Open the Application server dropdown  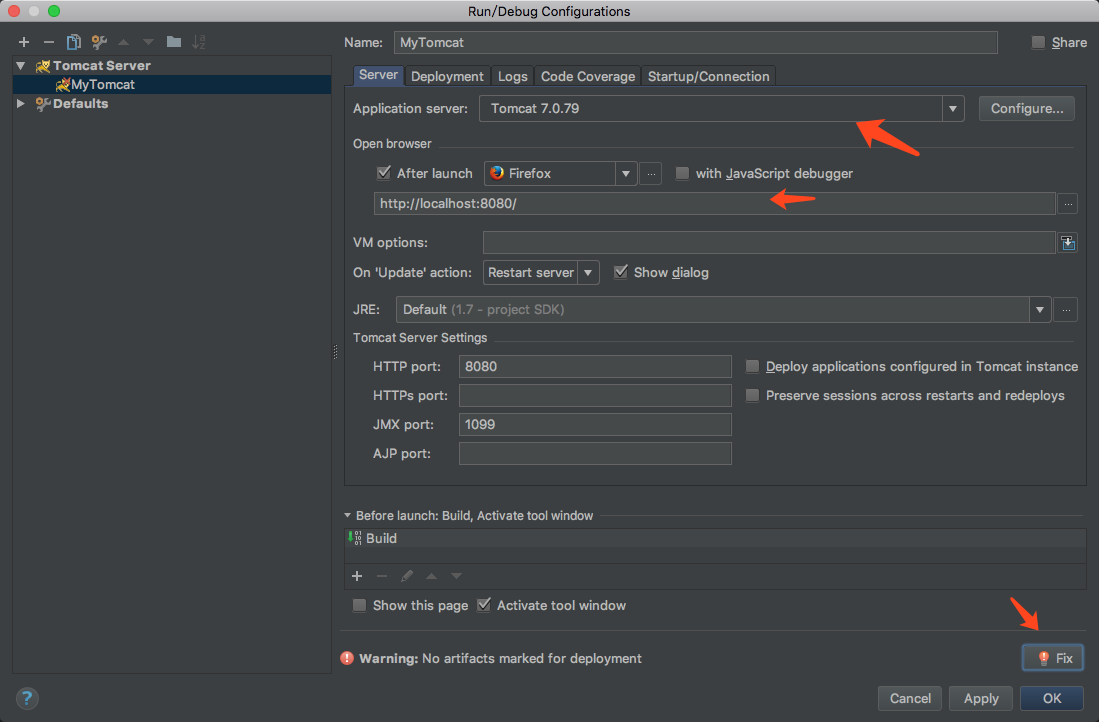(952, 109)
